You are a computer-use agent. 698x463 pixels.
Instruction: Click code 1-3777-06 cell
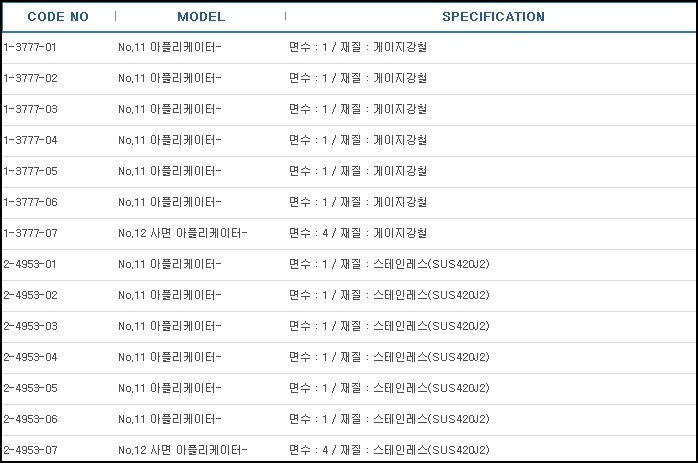tap(30, 202)
